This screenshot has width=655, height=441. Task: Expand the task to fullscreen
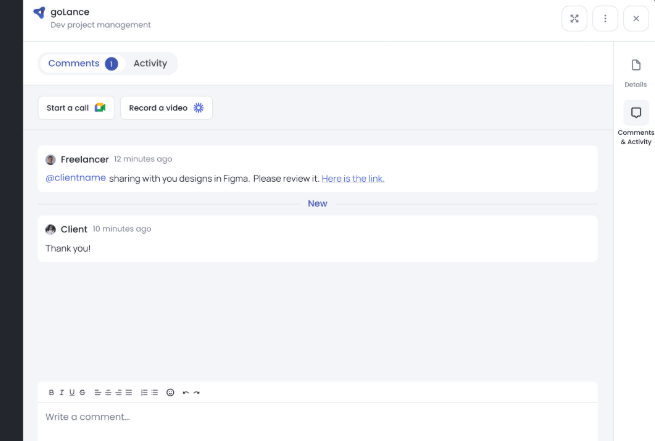pos(574,18)
